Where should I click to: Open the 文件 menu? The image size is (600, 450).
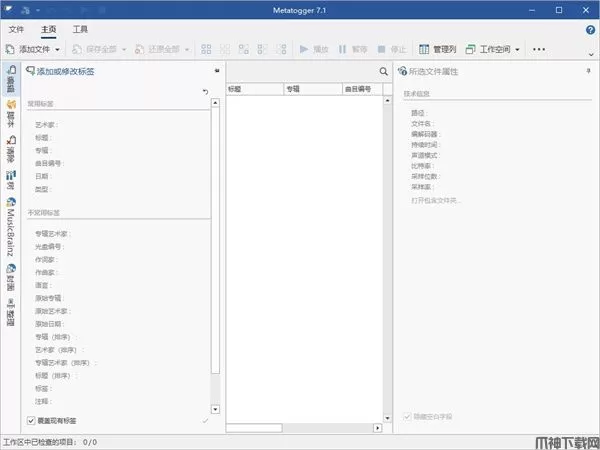tap(16, 30)
